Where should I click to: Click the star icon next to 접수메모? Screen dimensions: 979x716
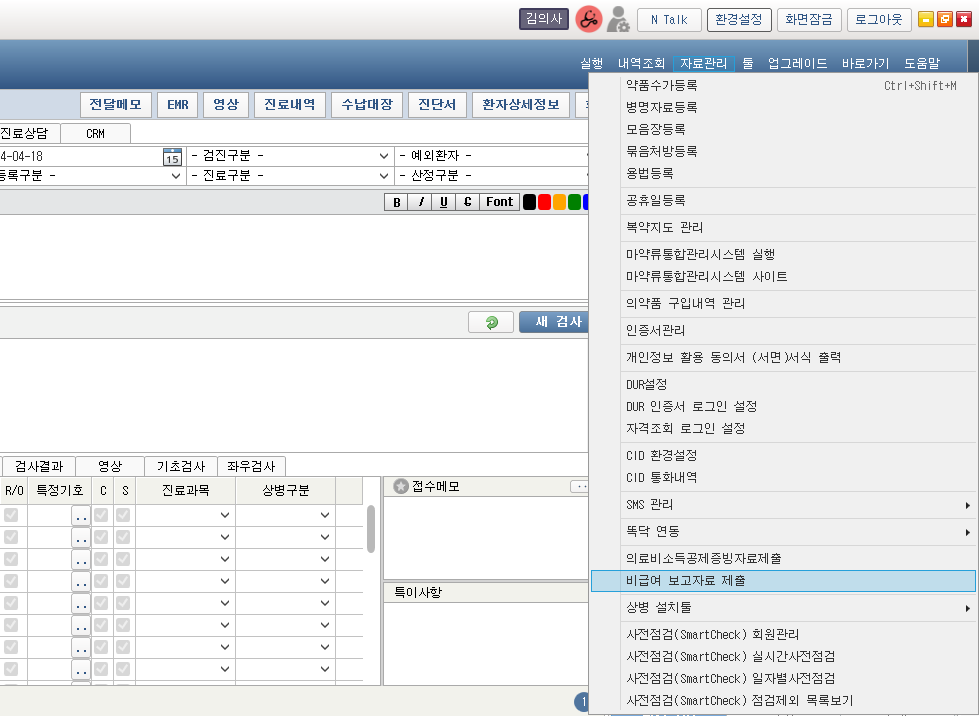[x=401, y=487]
